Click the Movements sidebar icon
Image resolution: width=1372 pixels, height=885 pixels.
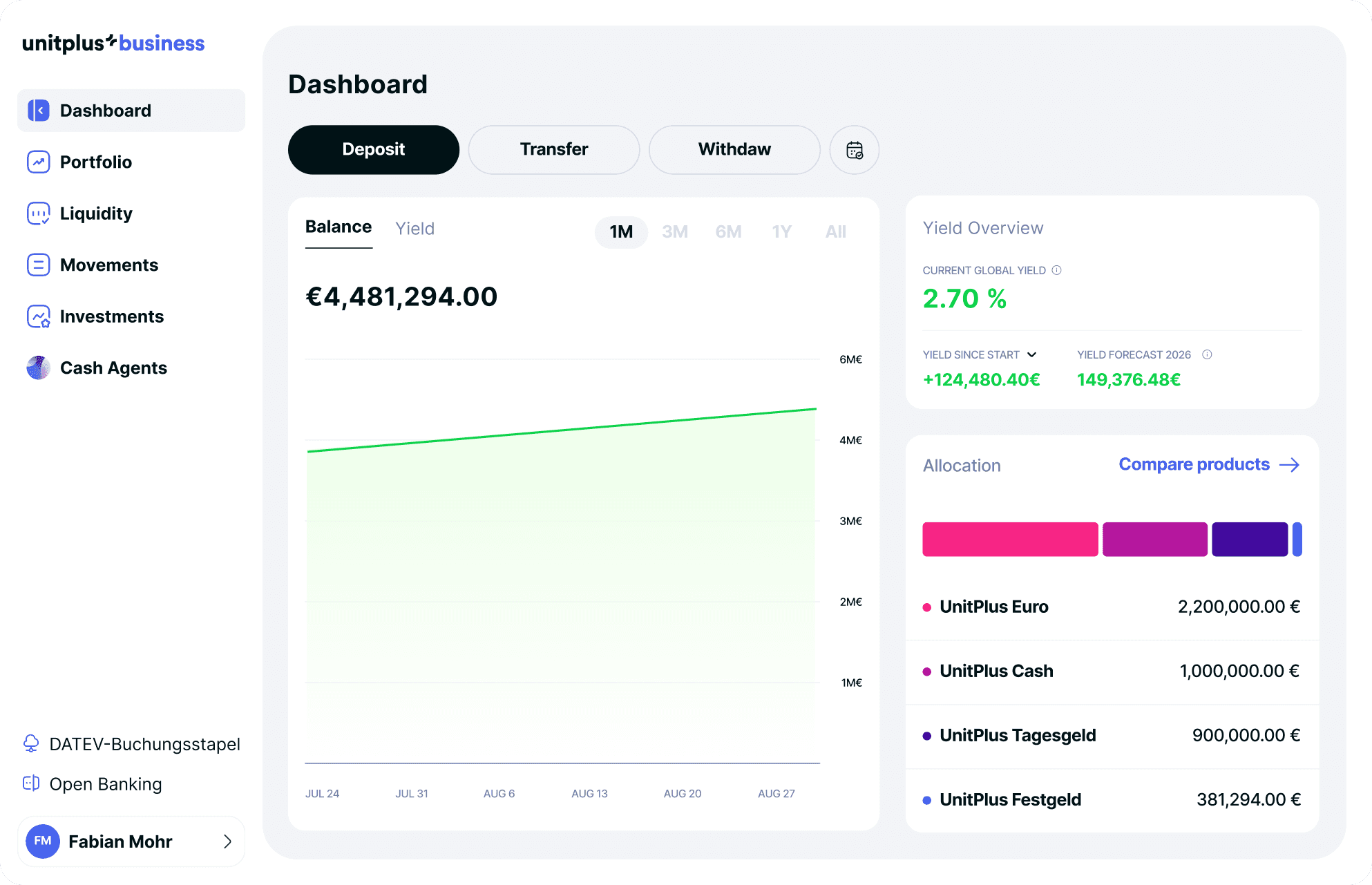(39, 265)
